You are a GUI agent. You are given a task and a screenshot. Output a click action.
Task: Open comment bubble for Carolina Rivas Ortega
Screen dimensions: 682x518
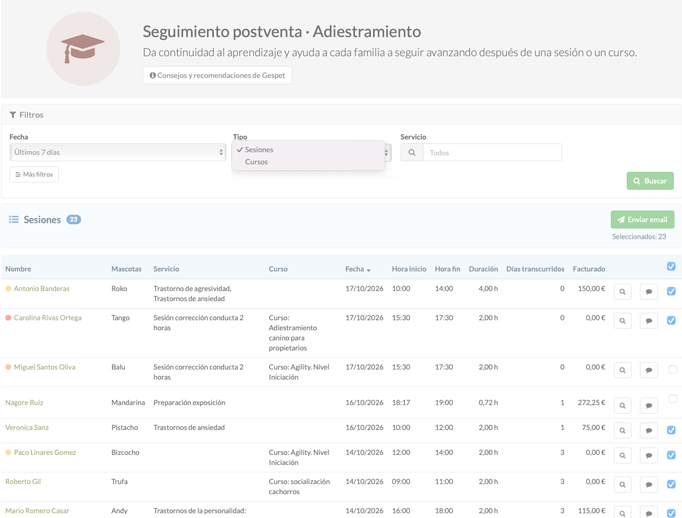649,321
